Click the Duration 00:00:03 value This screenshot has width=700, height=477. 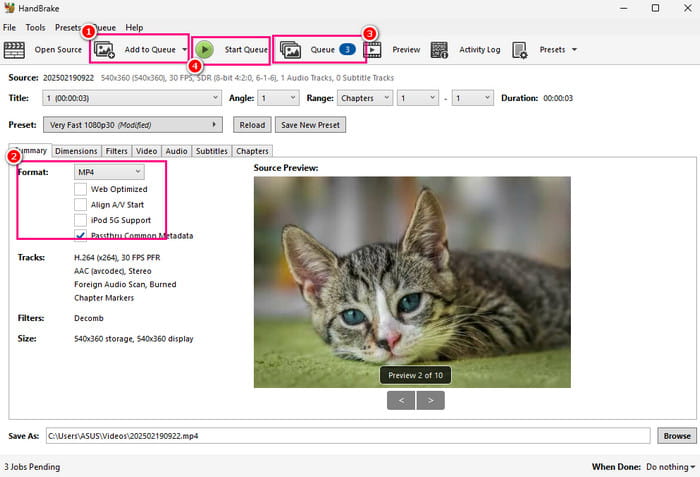click(558, 98)
